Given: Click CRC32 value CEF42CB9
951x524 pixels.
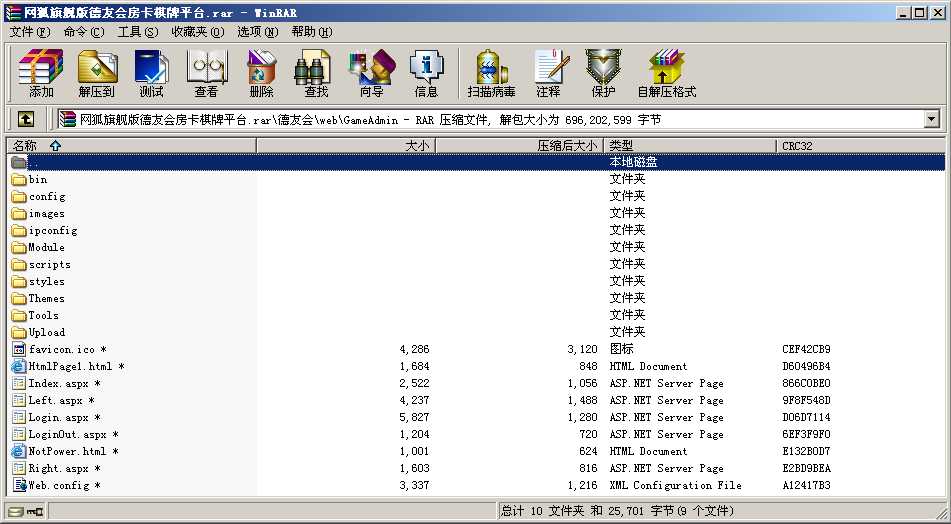Looking at the screenshot, I should [806, 349].
